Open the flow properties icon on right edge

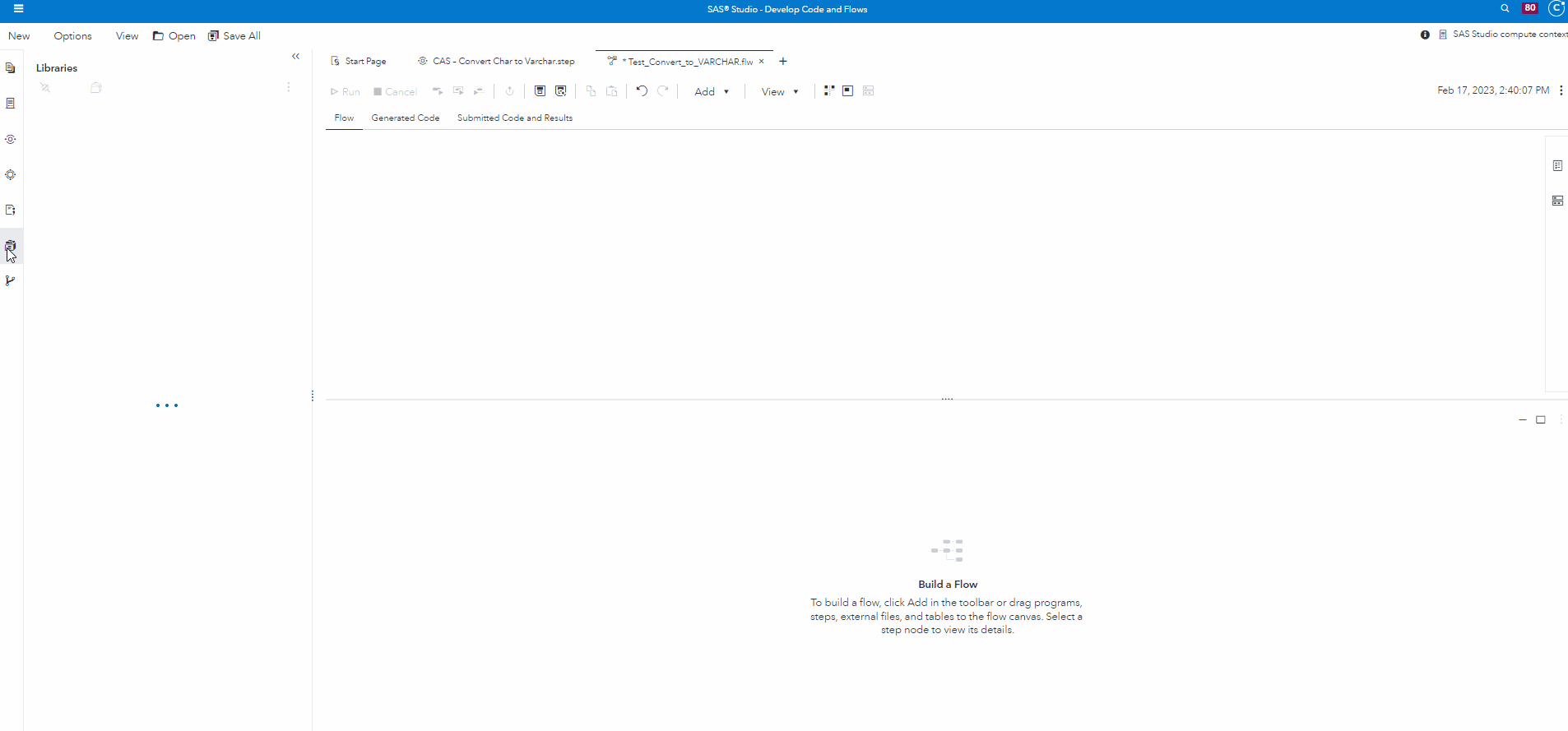[x=1557, y=166]
